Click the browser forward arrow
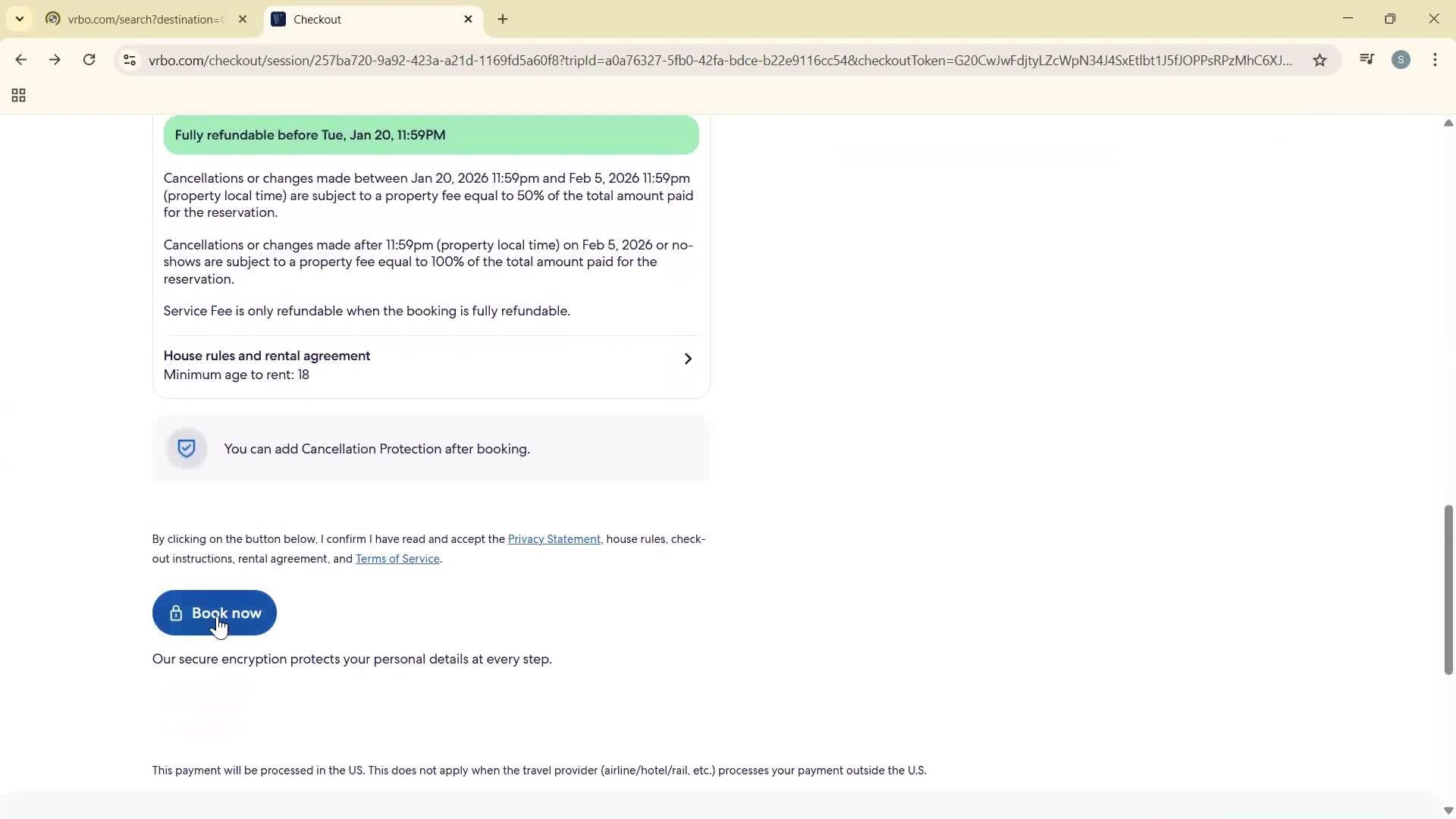The height and width of the screenshot is (819, 1456). (55, 60)
